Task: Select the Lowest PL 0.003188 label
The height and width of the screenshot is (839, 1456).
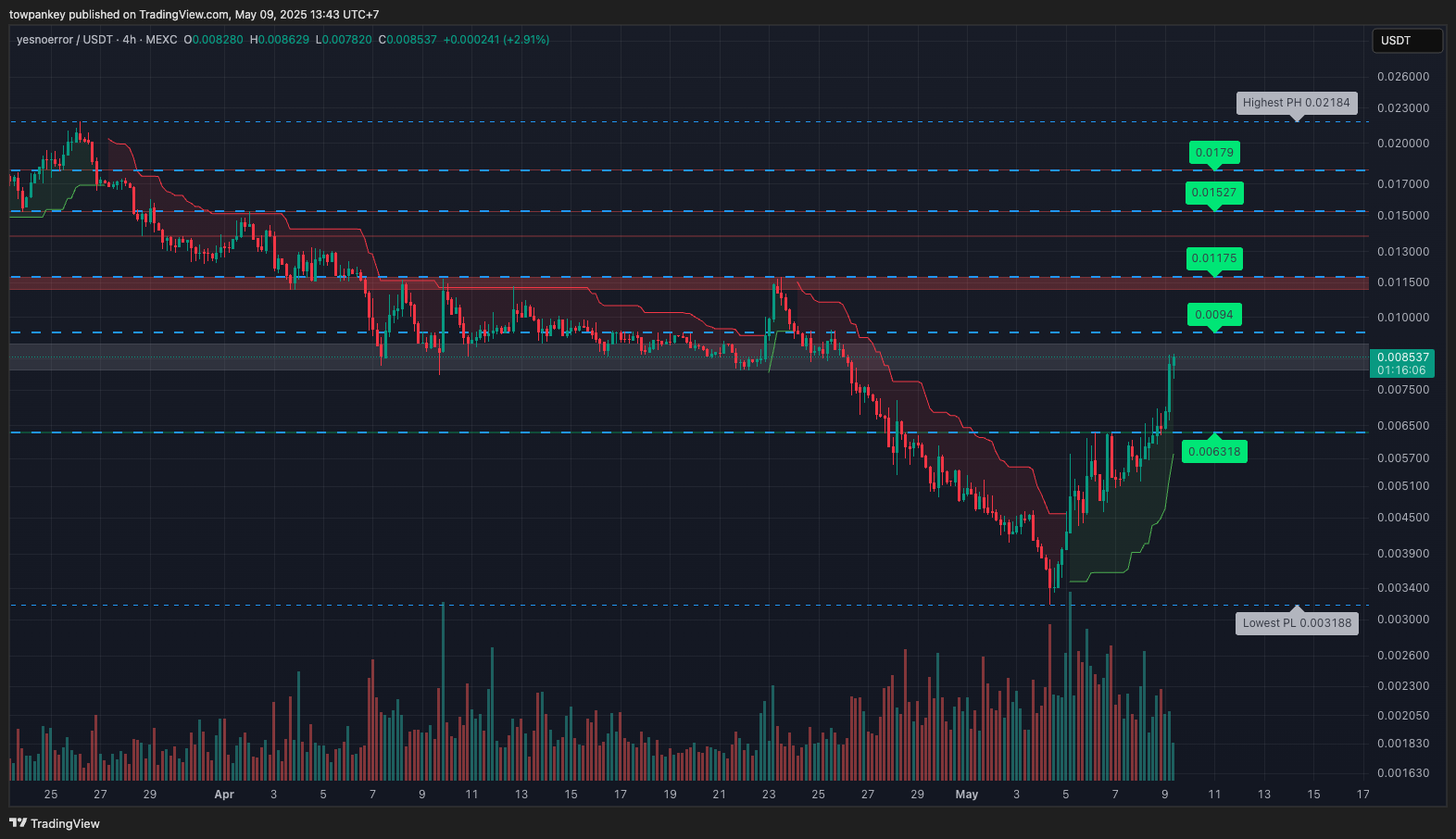Action: coord(1296,623)
